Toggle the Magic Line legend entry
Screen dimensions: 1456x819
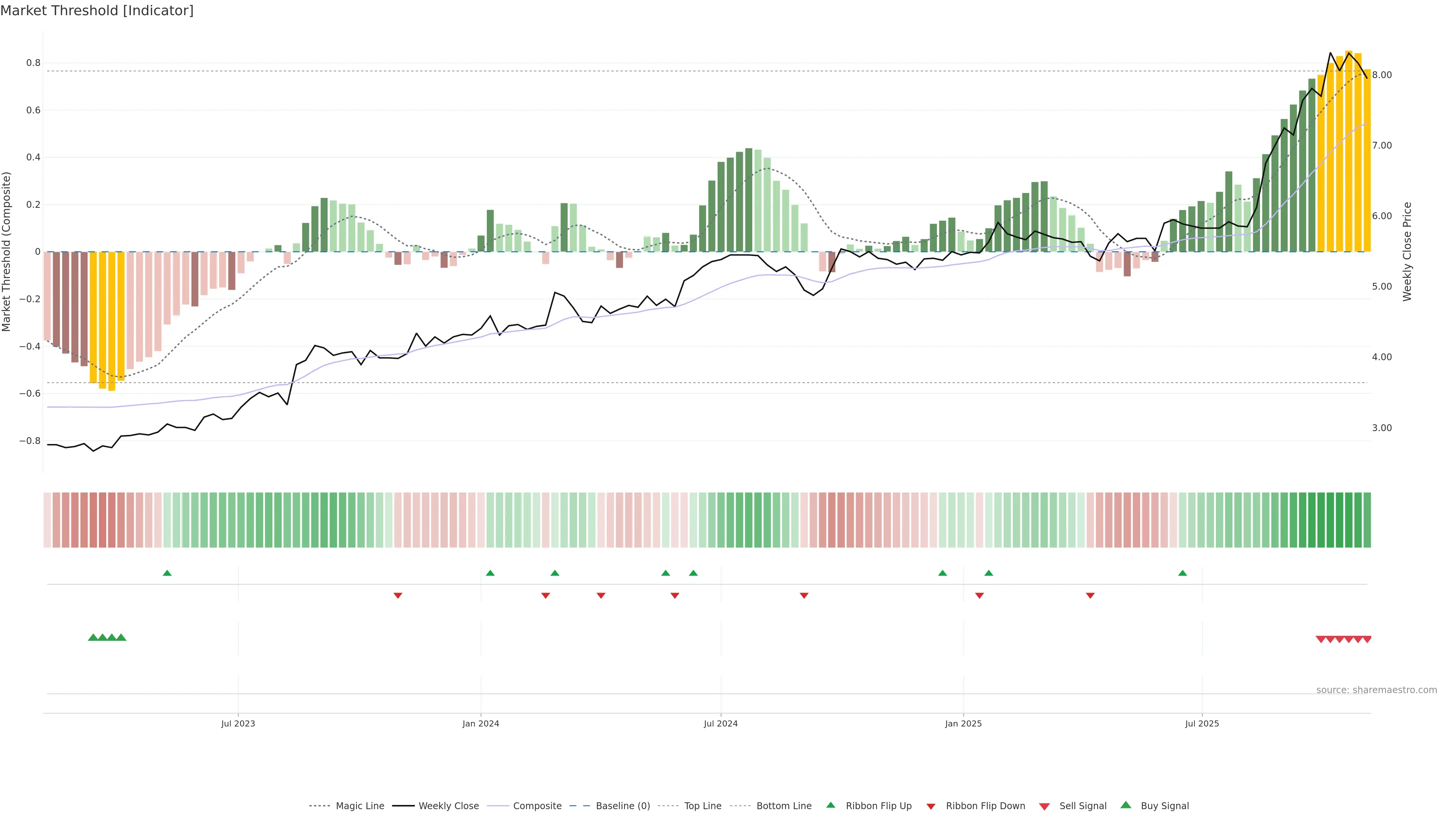tap(359, 806)
